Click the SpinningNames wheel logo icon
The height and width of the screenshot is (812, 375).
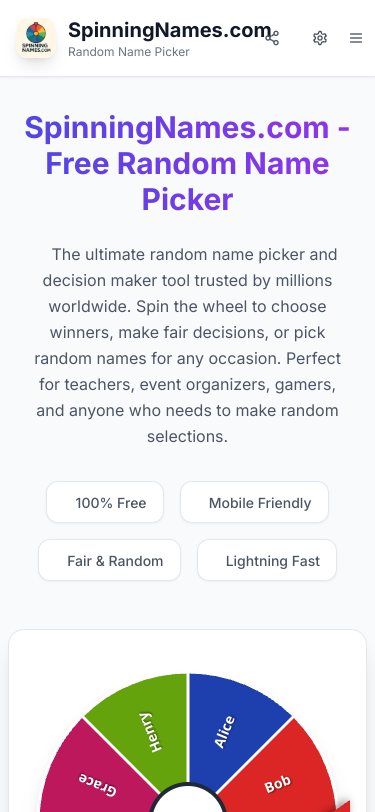point(36,38)
